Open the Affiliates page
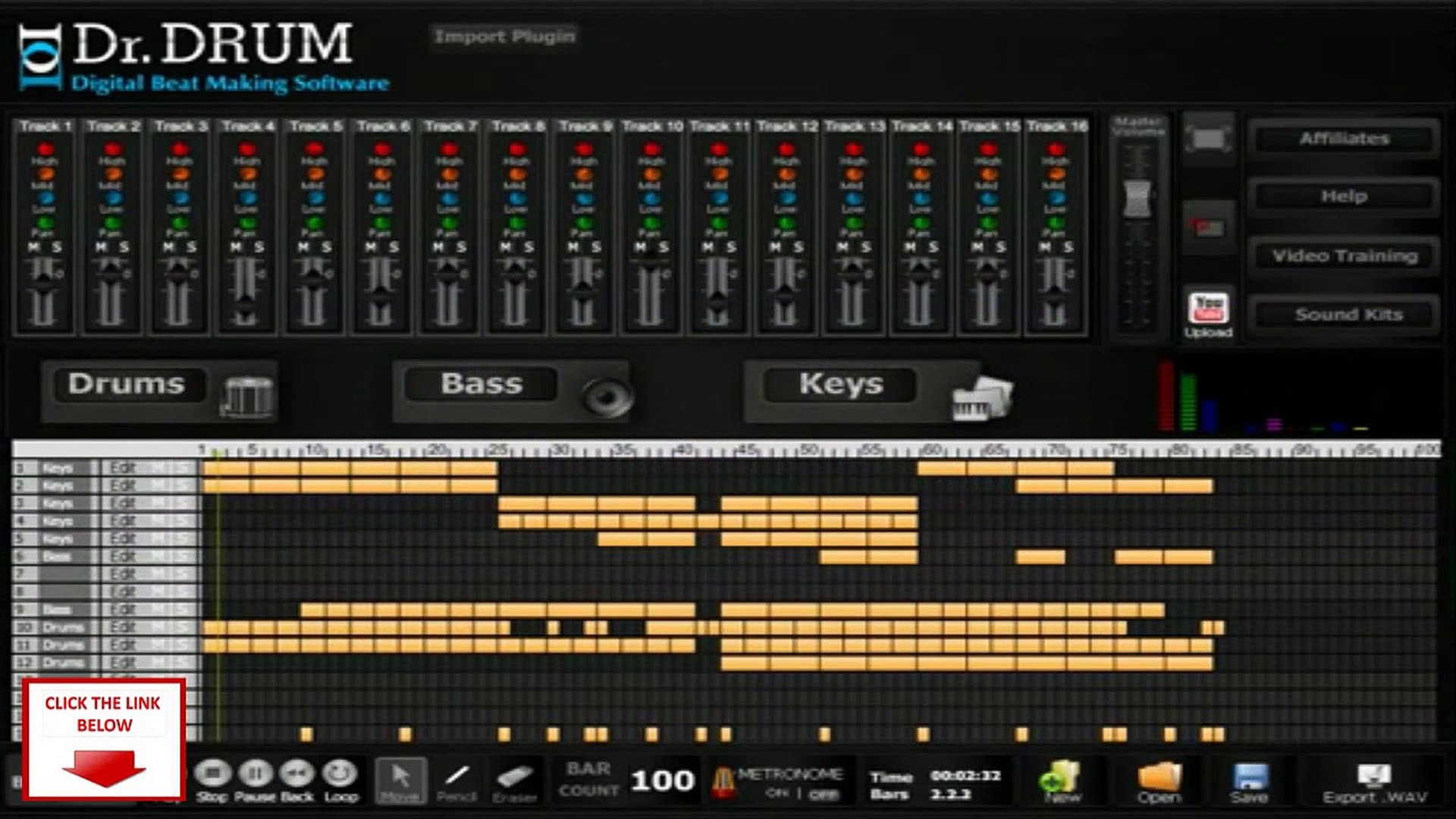 (x=1344, y=139)
